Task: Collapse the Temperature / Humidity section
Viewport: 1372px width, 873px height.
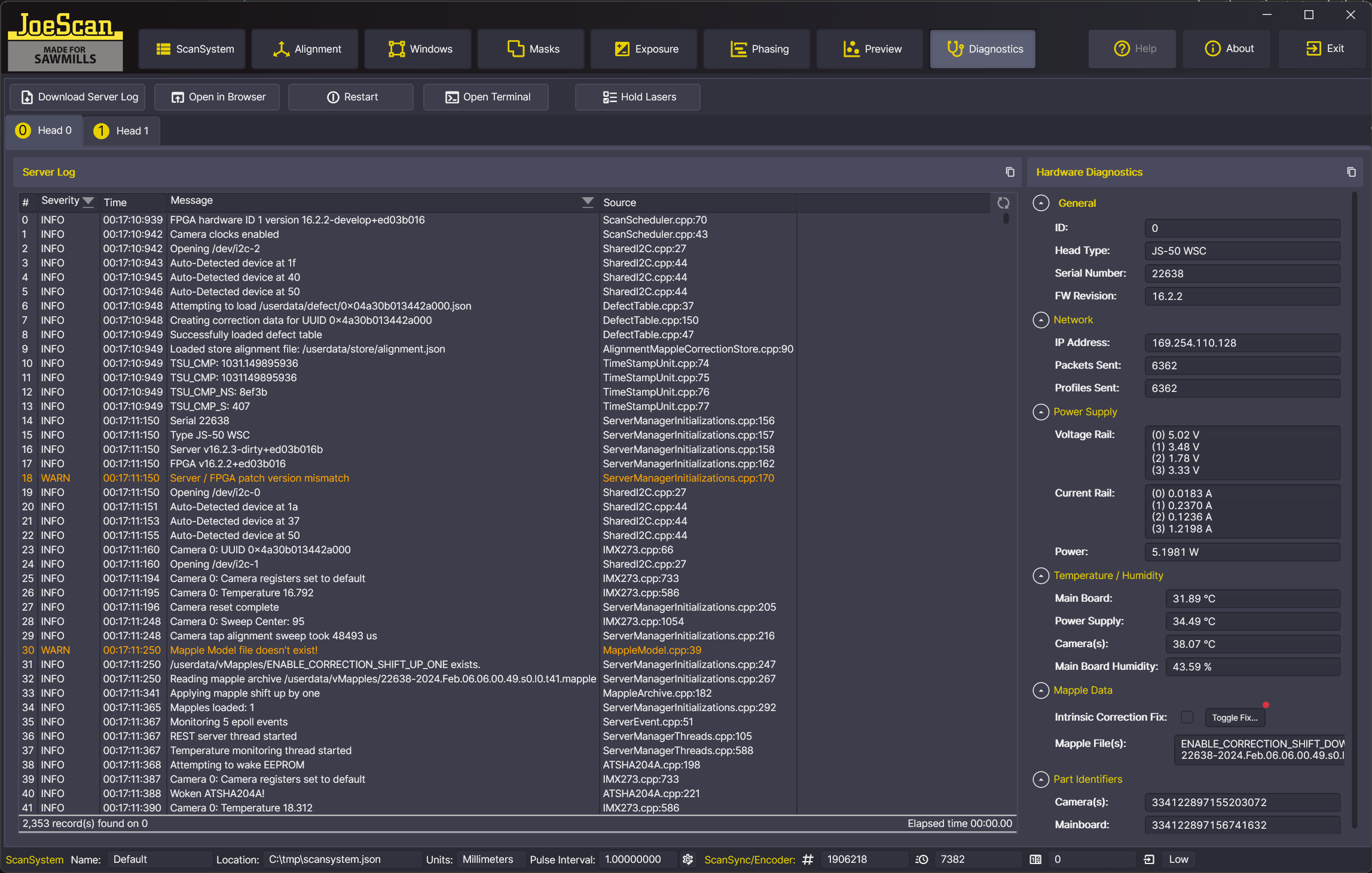Action: coord(1041,575)
